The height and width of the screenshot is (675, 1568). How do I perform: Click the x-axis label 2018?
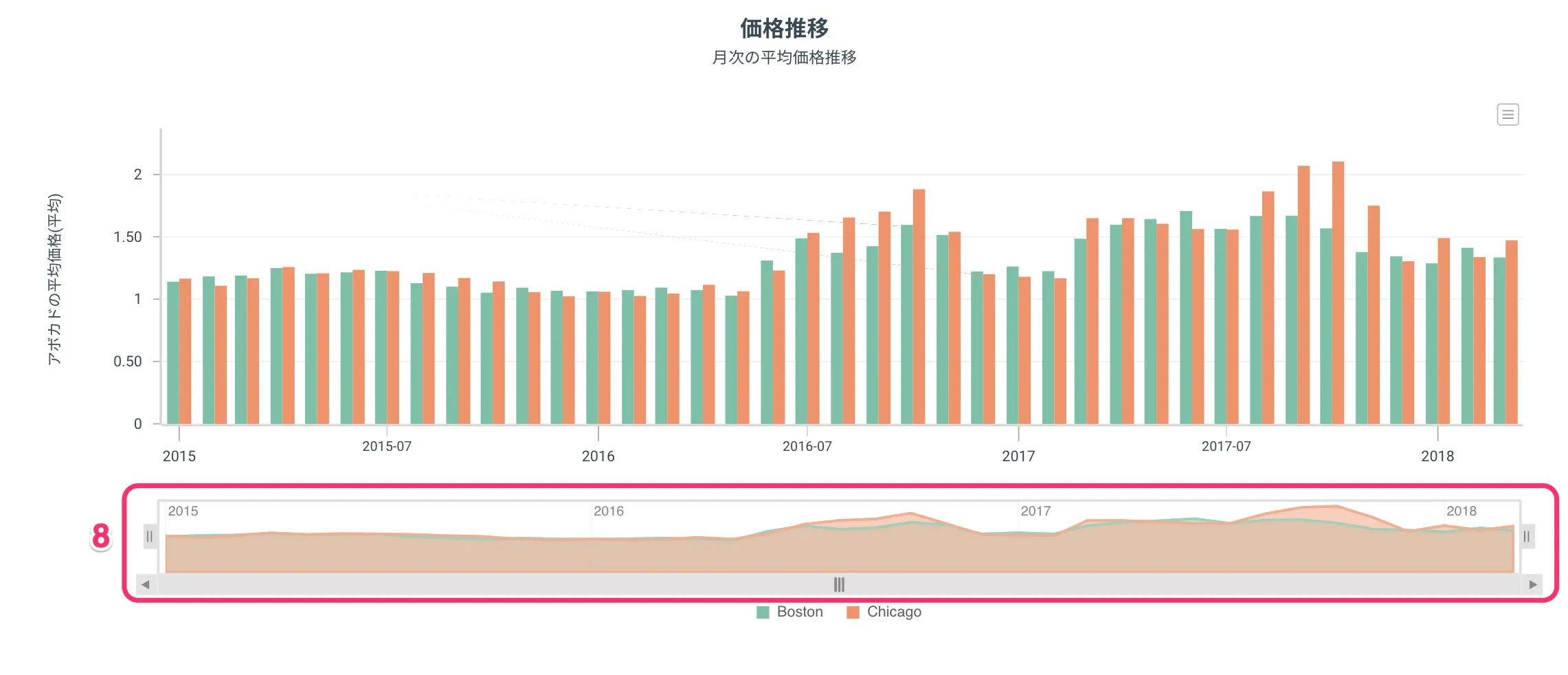(x=1437, y=456)
